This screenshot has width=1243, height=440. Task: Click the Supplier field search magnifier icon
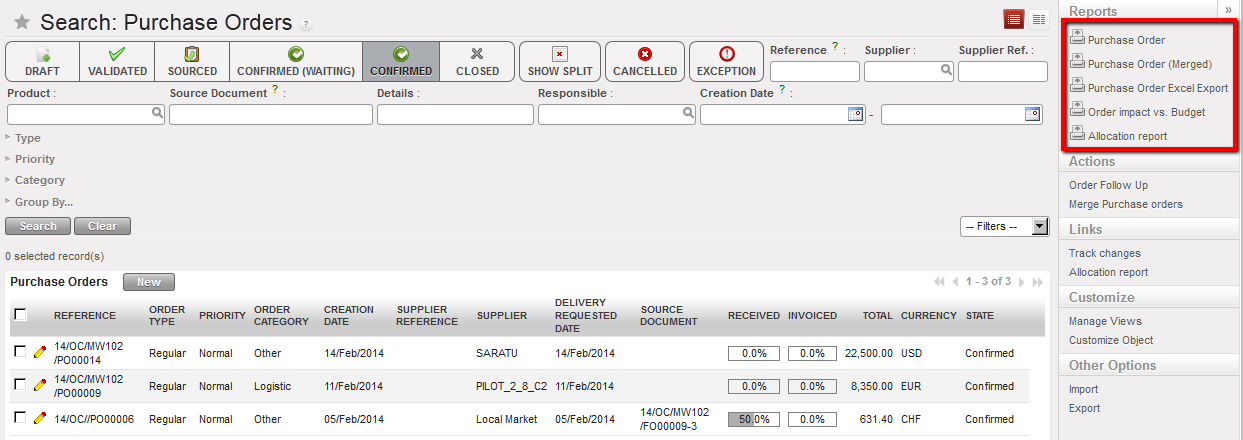pos(946,71)
